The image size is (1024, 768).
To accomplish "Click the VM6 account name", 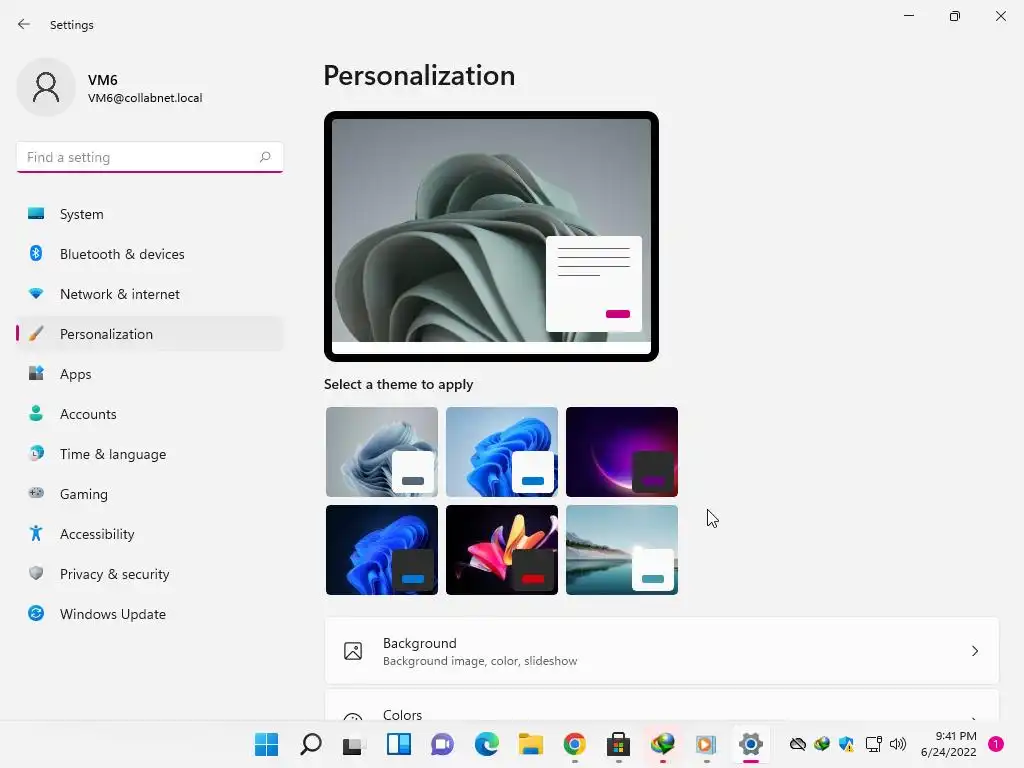I will [103, 80].
